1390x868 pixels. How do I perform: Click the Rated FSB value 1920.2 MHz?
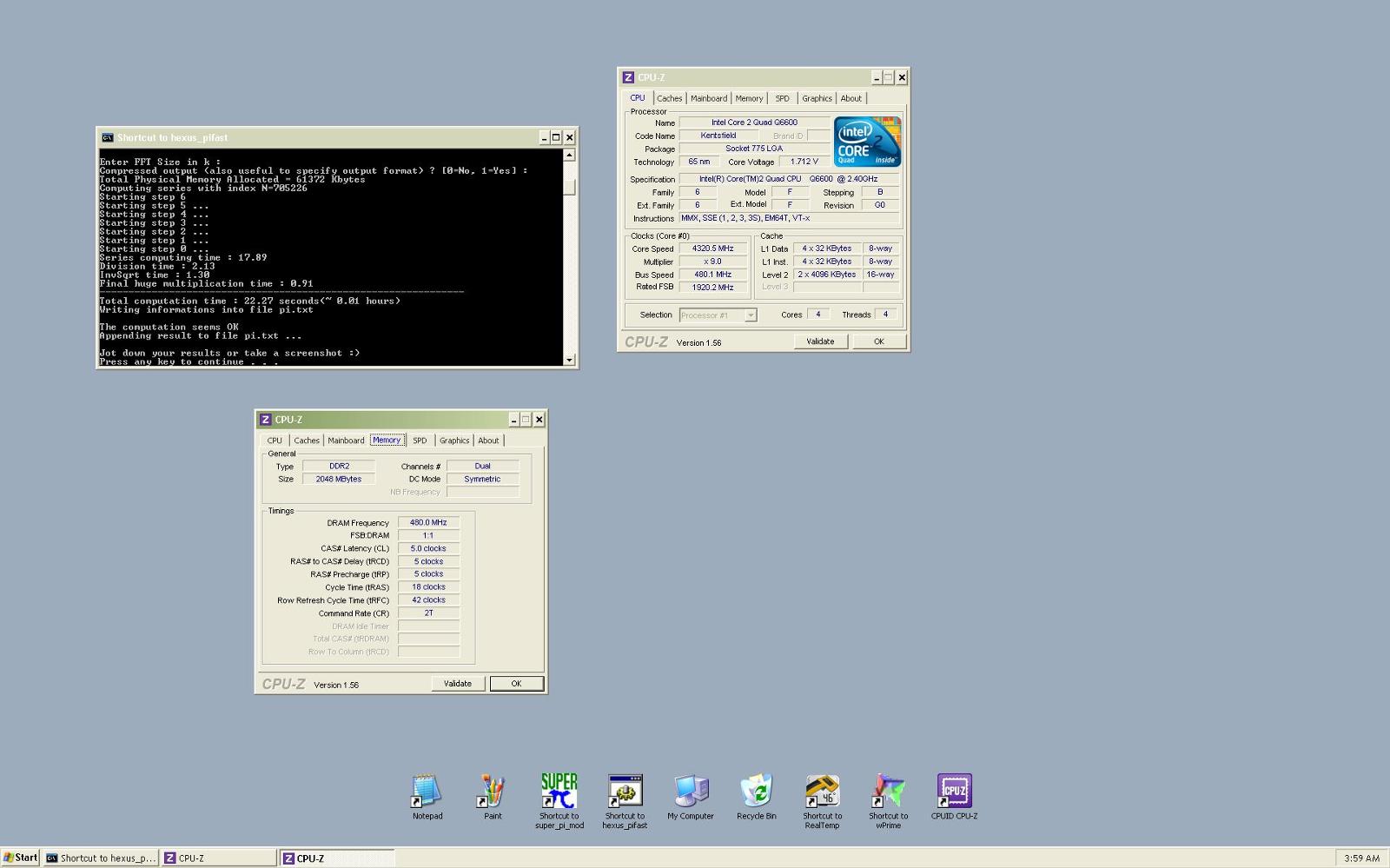coord(712,288)
